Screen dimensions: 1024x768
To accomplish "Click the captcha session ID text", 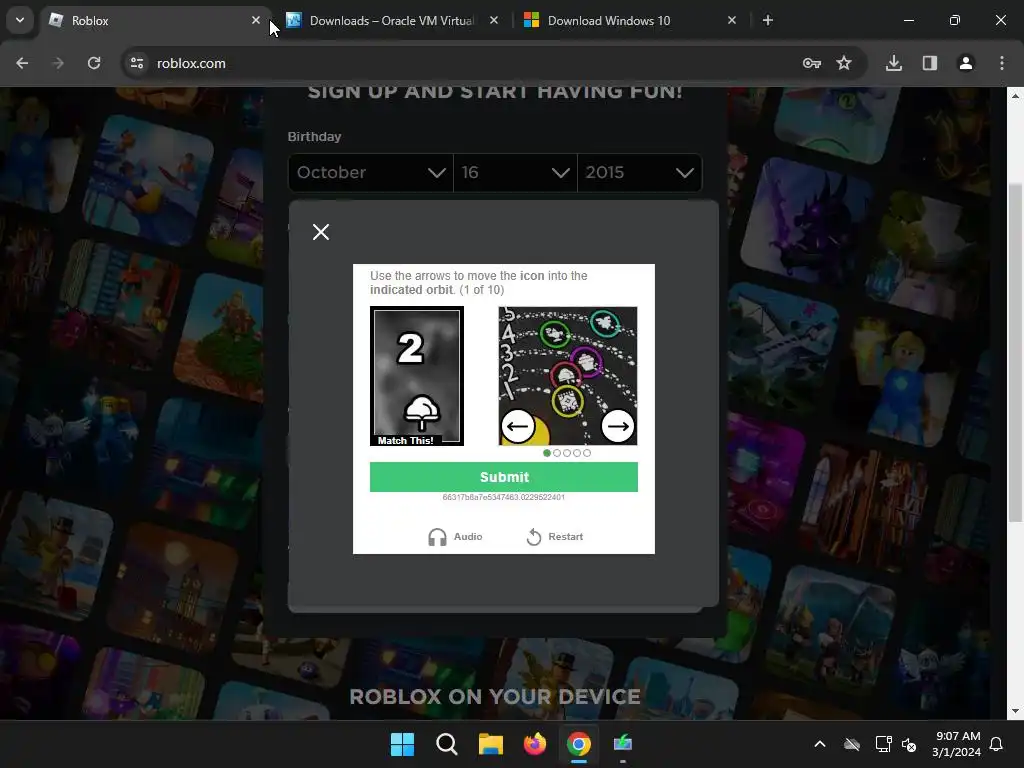I will pyautogui.click(x=504, y=497).
